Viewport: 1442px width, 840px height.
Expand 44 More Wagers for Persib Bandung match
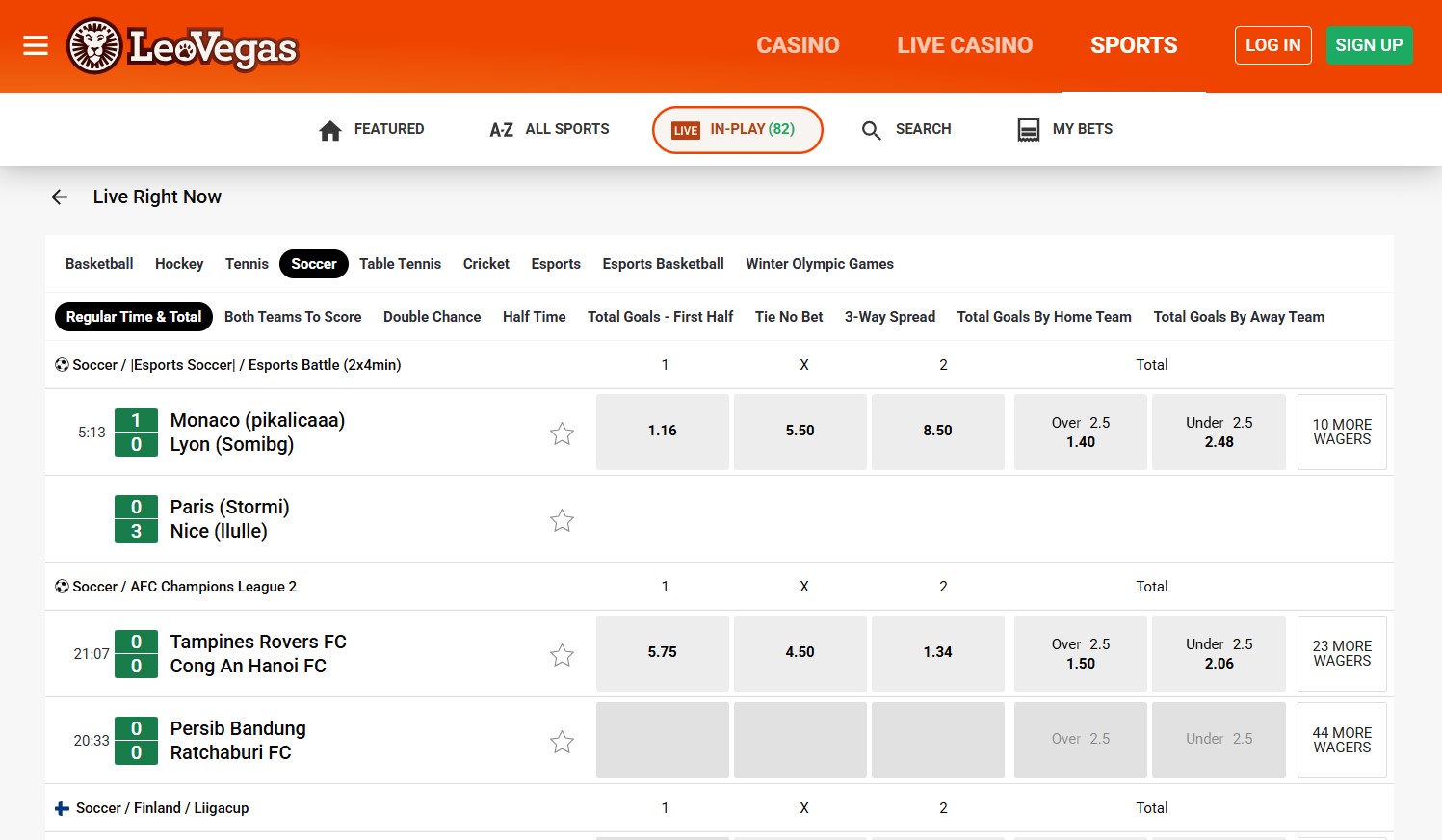point(1341,740)
